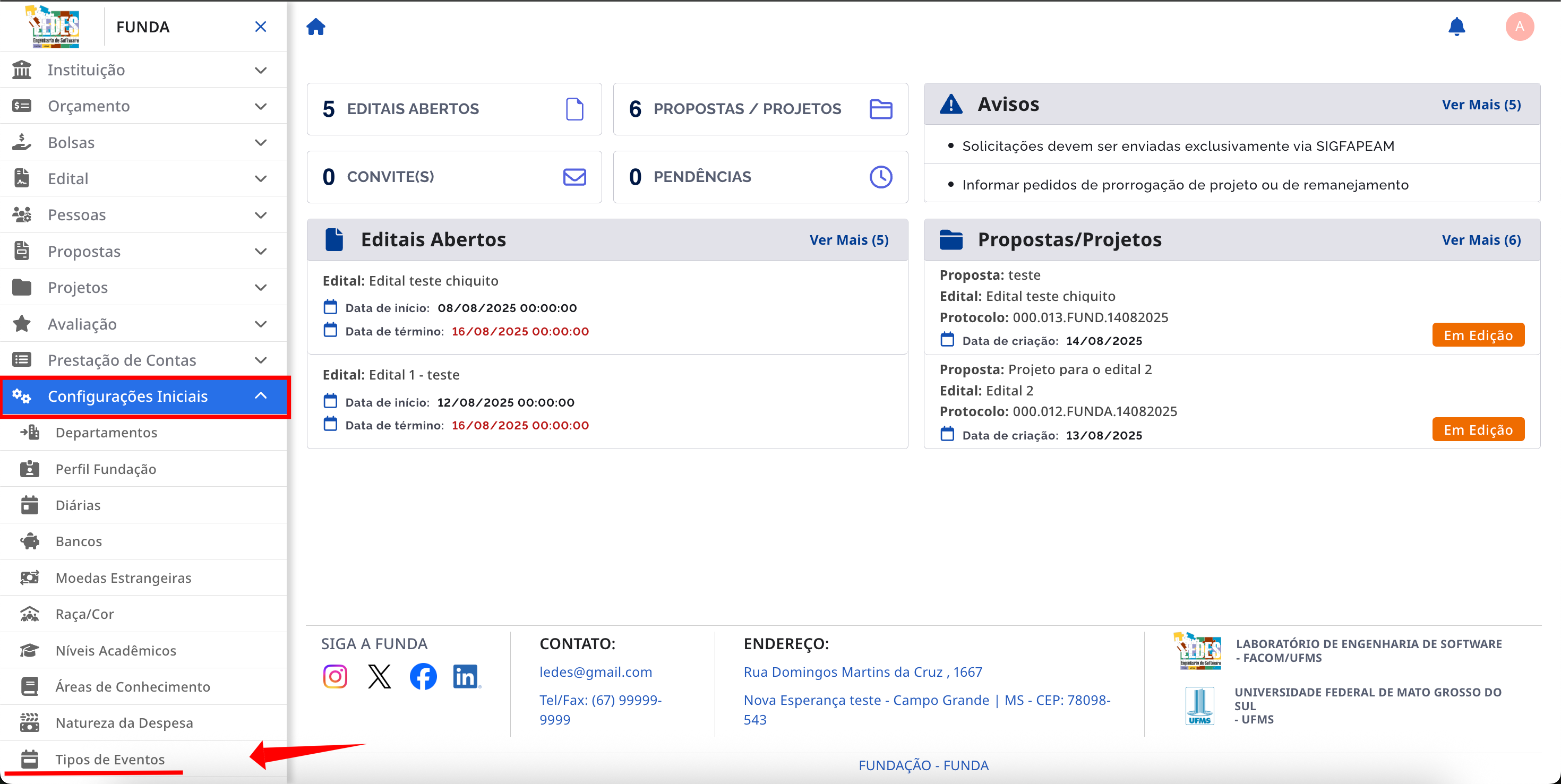Close the sidebar with the X
The width and height of the screenshot is (1561, 784).
(261, 27)
